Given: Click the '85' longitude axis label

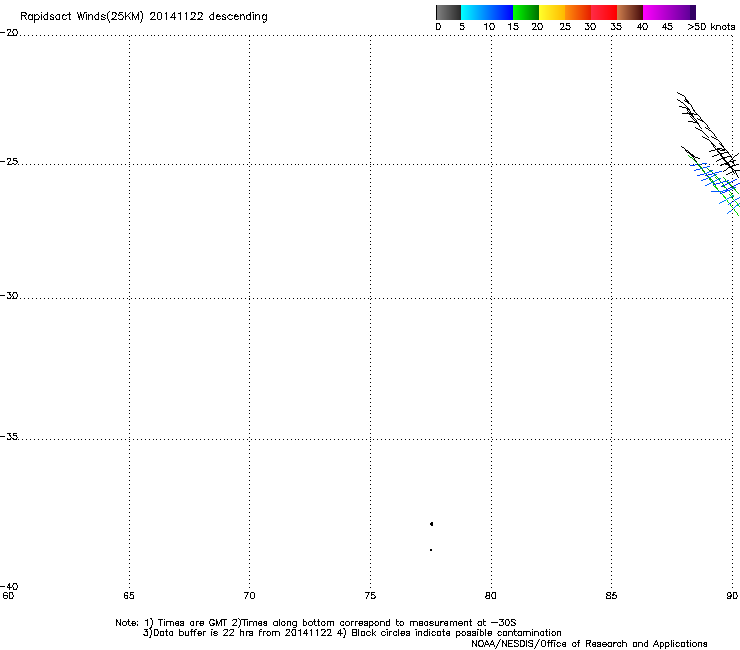Looking at the screenshot, I should tap(611, 596).
